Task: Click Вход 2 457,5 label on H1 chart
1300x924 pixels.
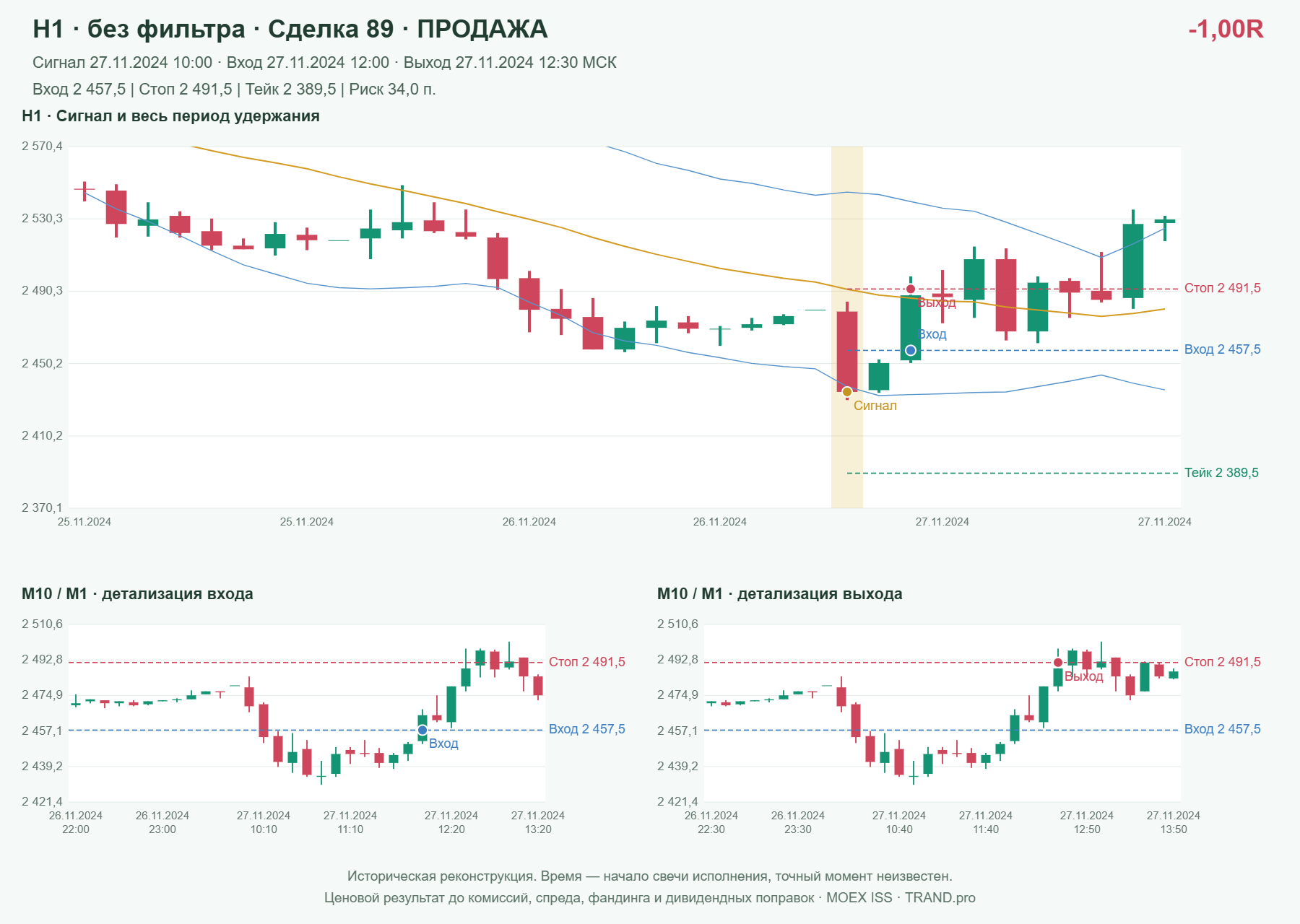Action: (1222, 349)
